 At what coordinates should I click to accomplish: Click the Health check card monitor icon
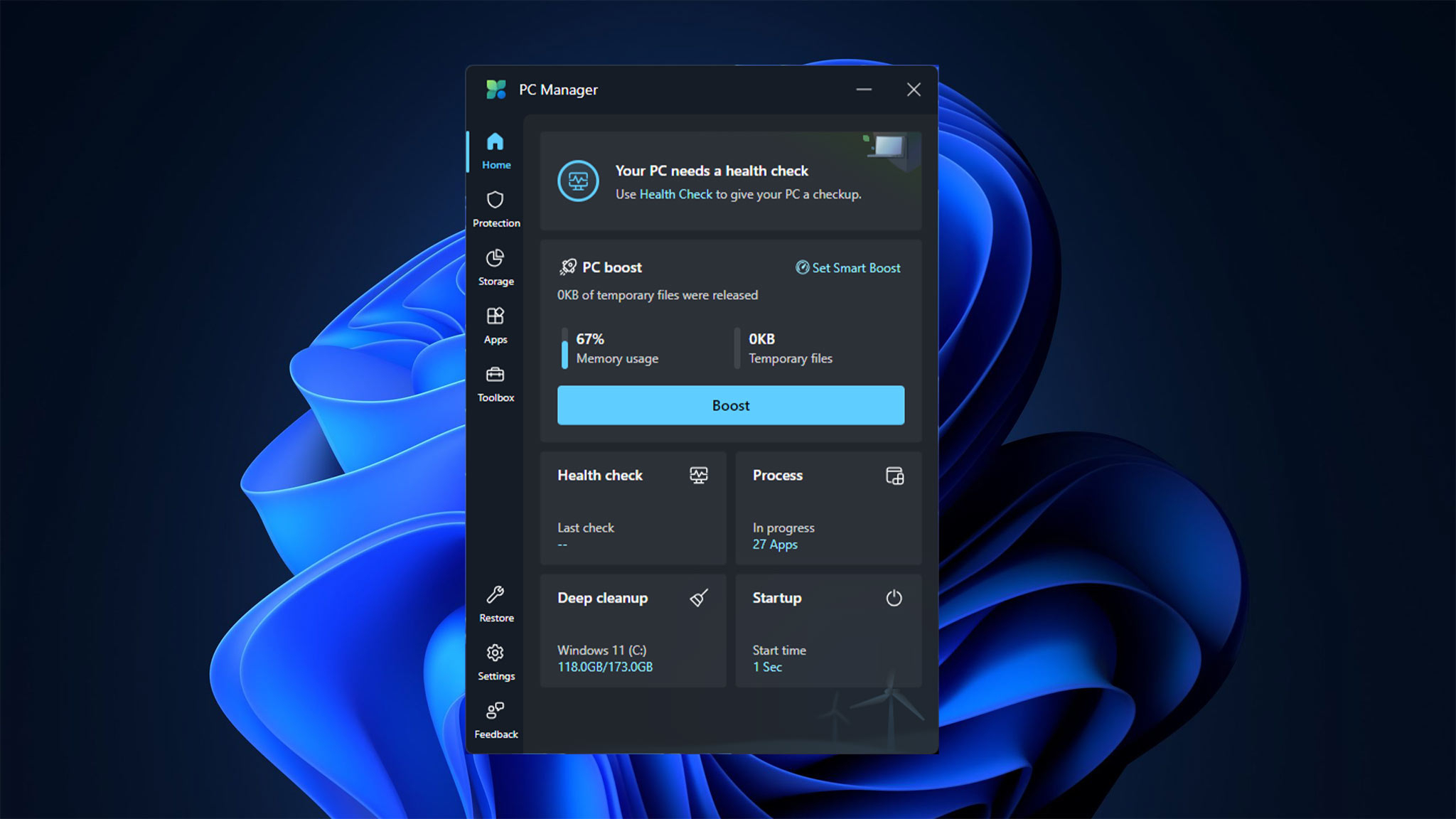click(x=699, y=475)
